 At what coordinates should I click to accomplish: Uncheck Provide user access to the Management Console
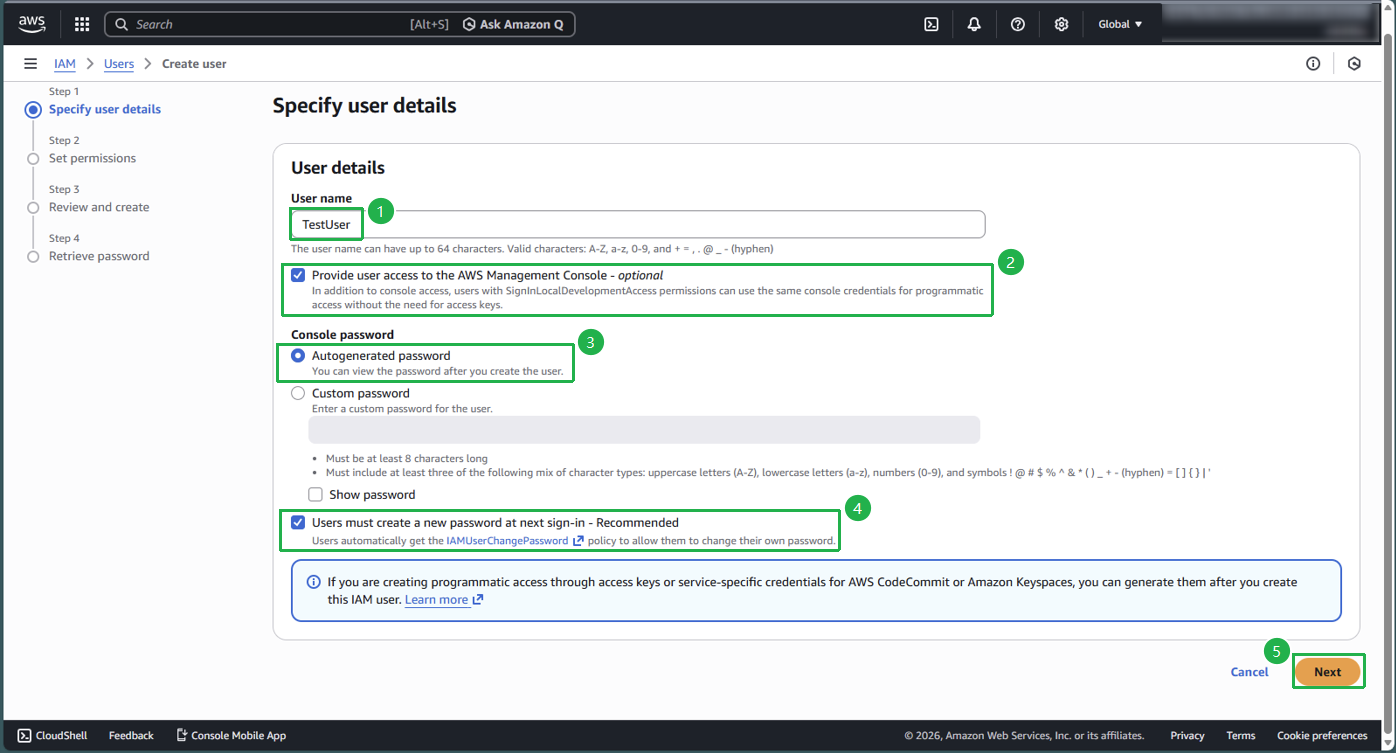(x=298, y=274)
